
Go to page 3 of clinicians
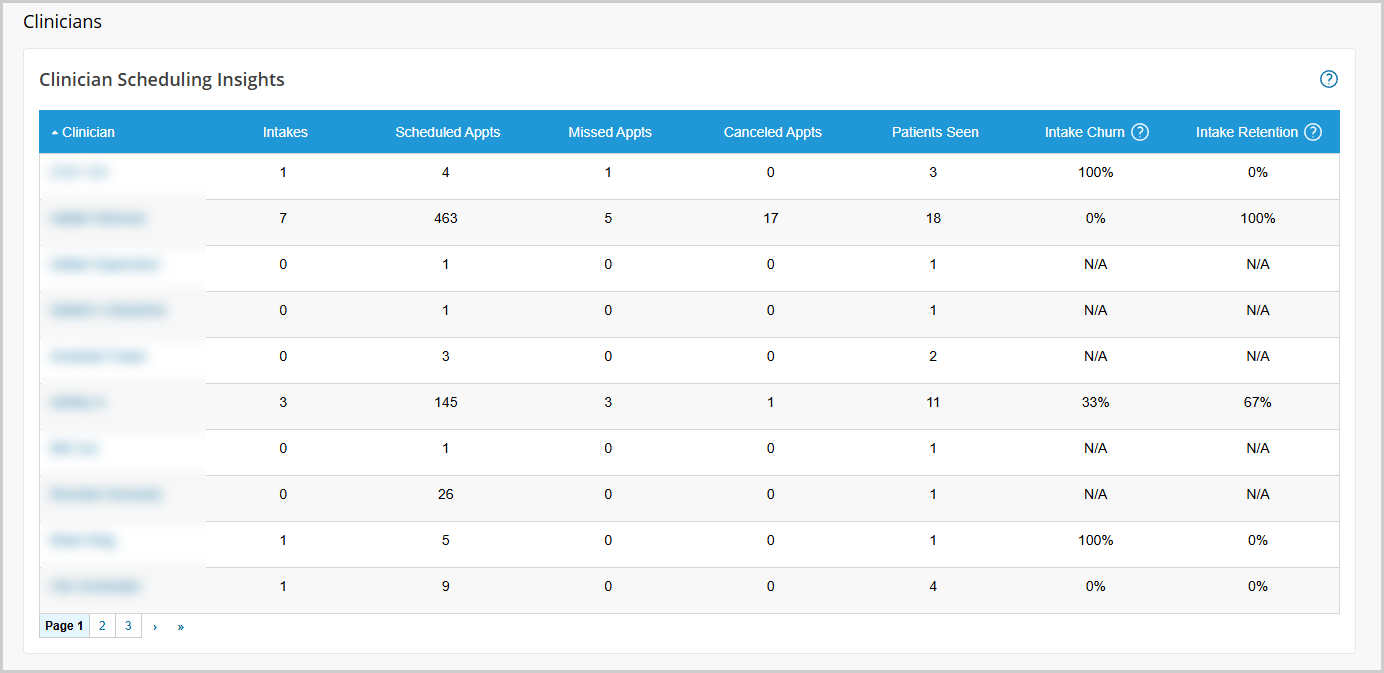click(x=128, y=626)
